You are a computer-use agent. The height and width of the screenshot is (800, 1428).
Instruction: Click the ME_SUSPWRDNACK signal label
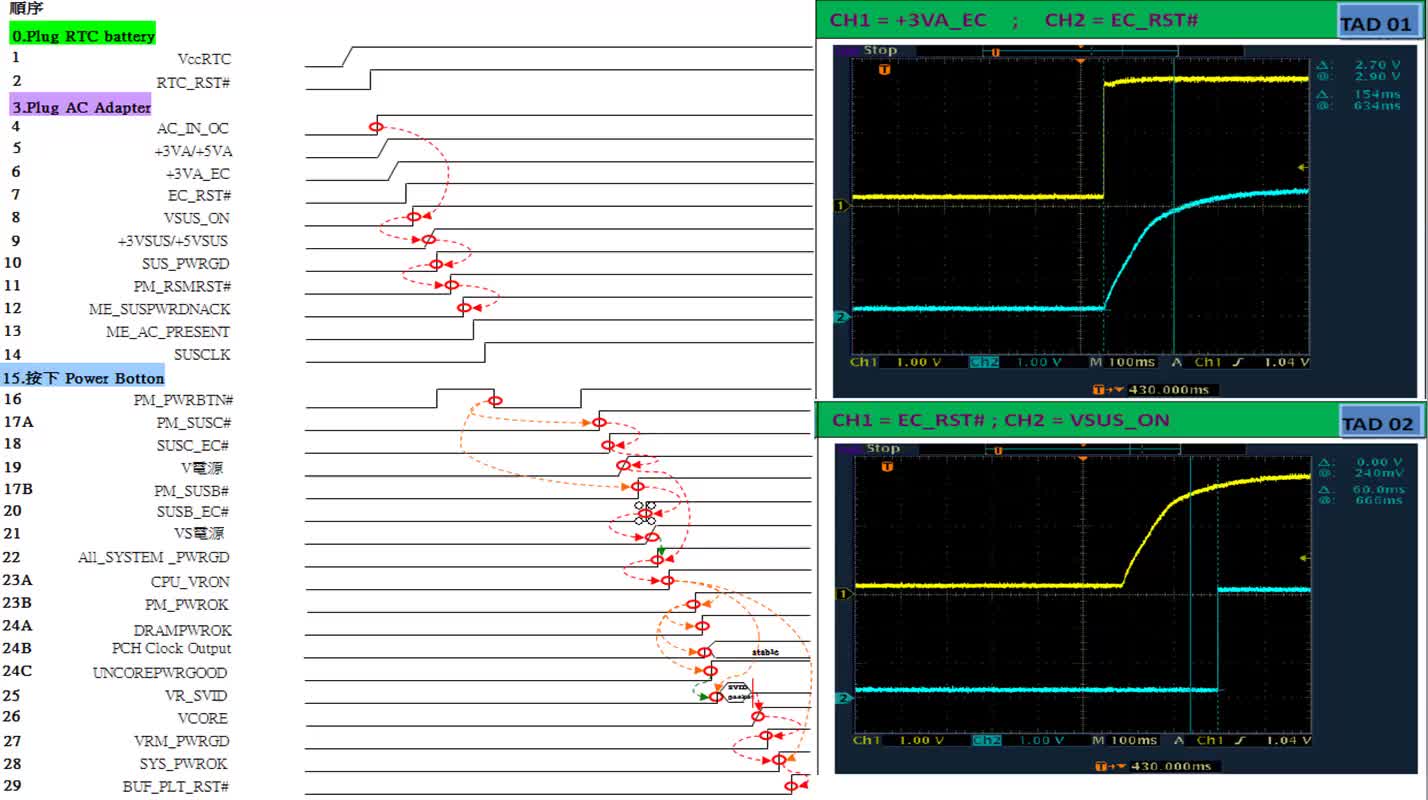click(159, 309)
